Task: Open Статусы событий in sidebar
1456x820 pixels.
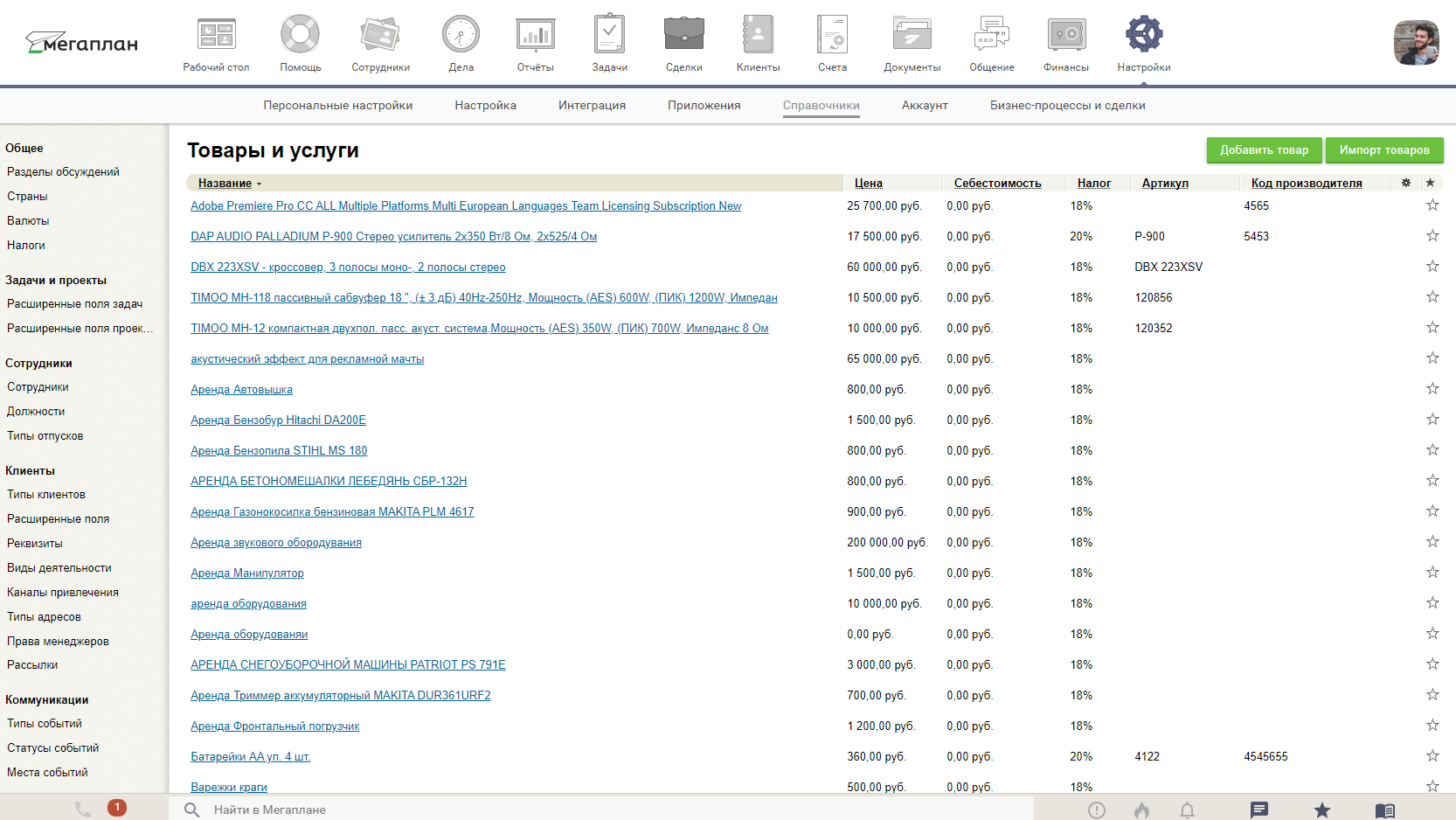Action: (52, 747)
